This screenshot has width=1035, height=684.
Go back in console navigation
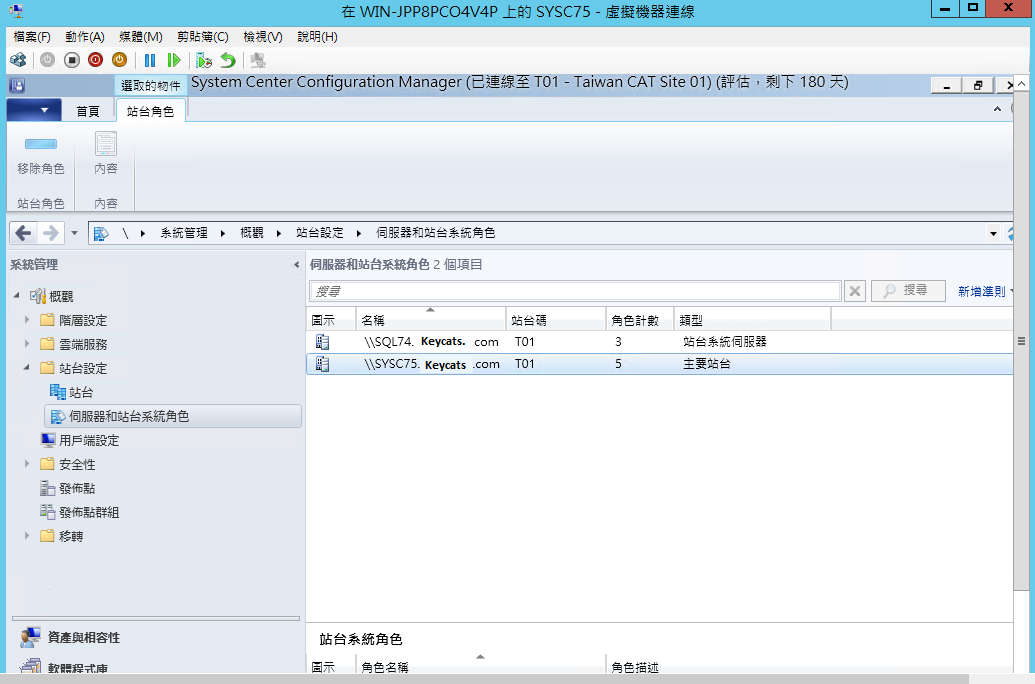click(x=23, y=233)
